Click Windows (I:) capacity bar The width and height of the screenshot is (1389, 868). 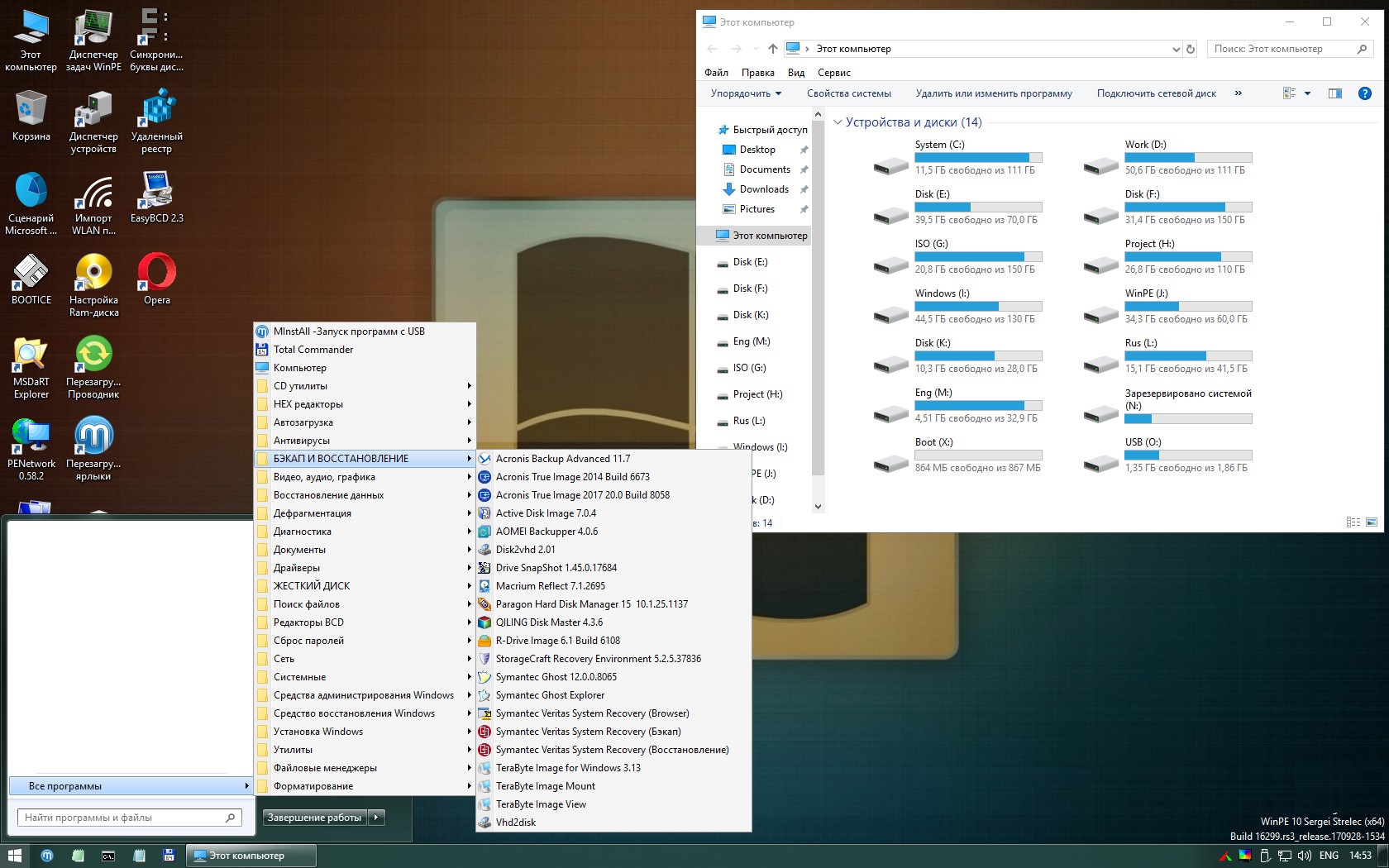tap(978, 306)
